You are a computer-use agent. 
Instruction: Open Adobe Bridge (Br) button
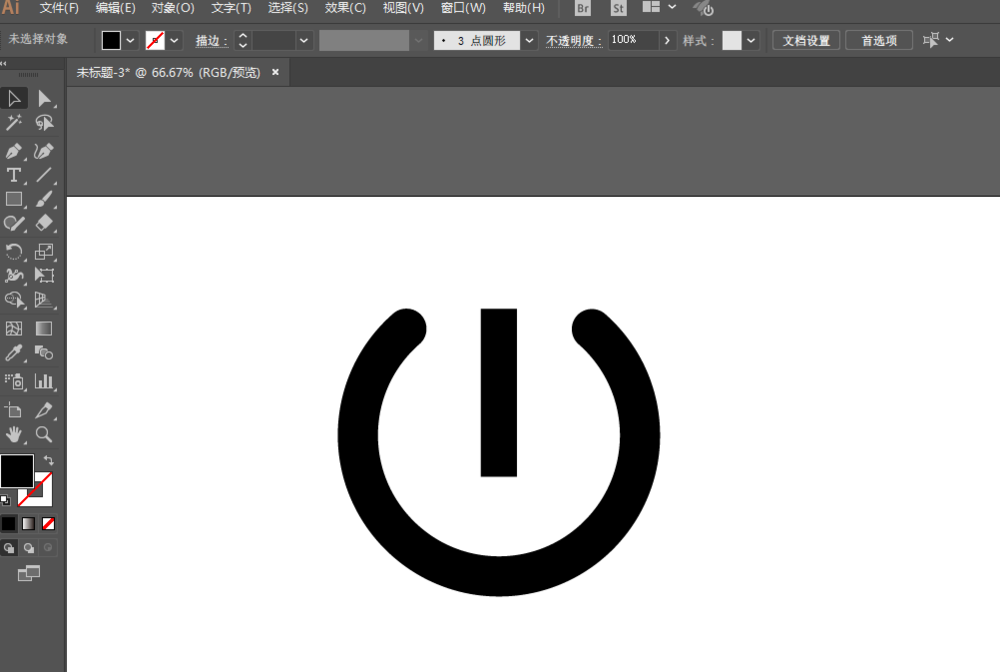coord(582,8)
